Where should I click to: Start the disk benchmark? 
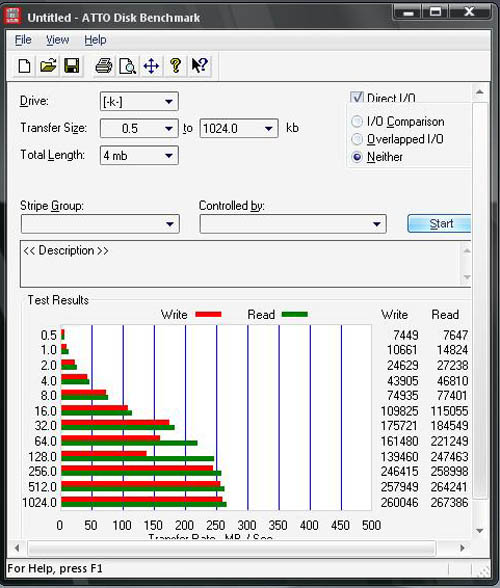click(439, 224)
